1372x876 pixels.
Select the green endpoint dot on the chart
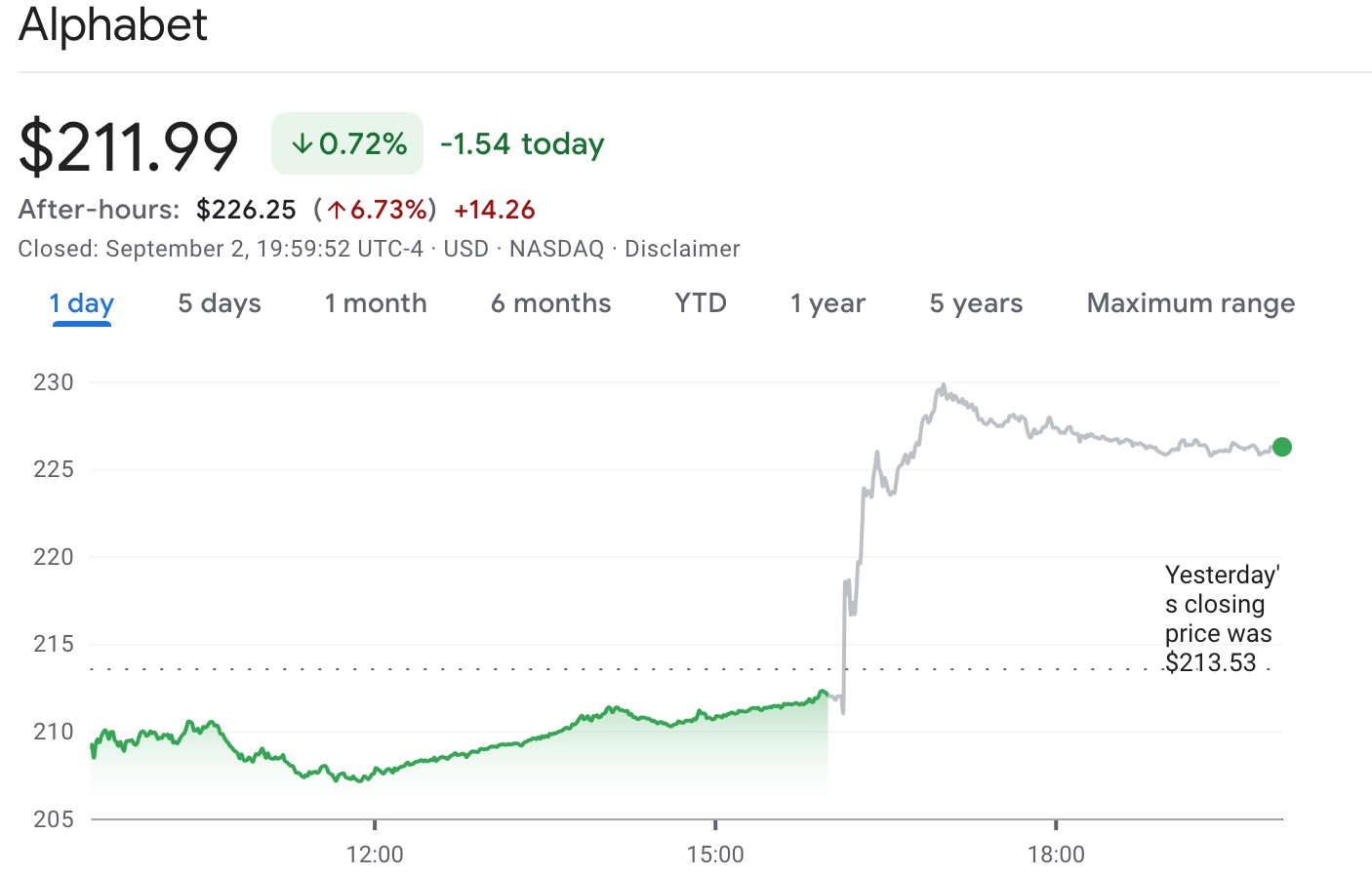(1281, 448)
